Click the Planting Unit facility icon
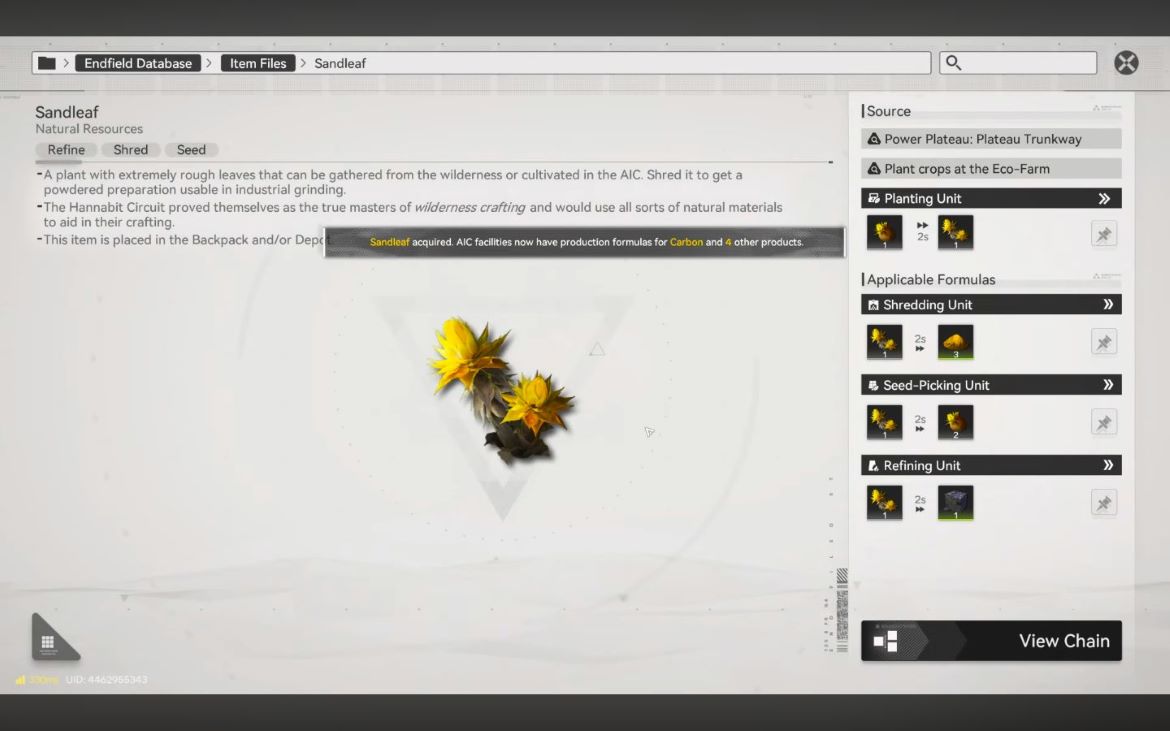Viewport: 1170px width, 731px height. tap(874, 198)
